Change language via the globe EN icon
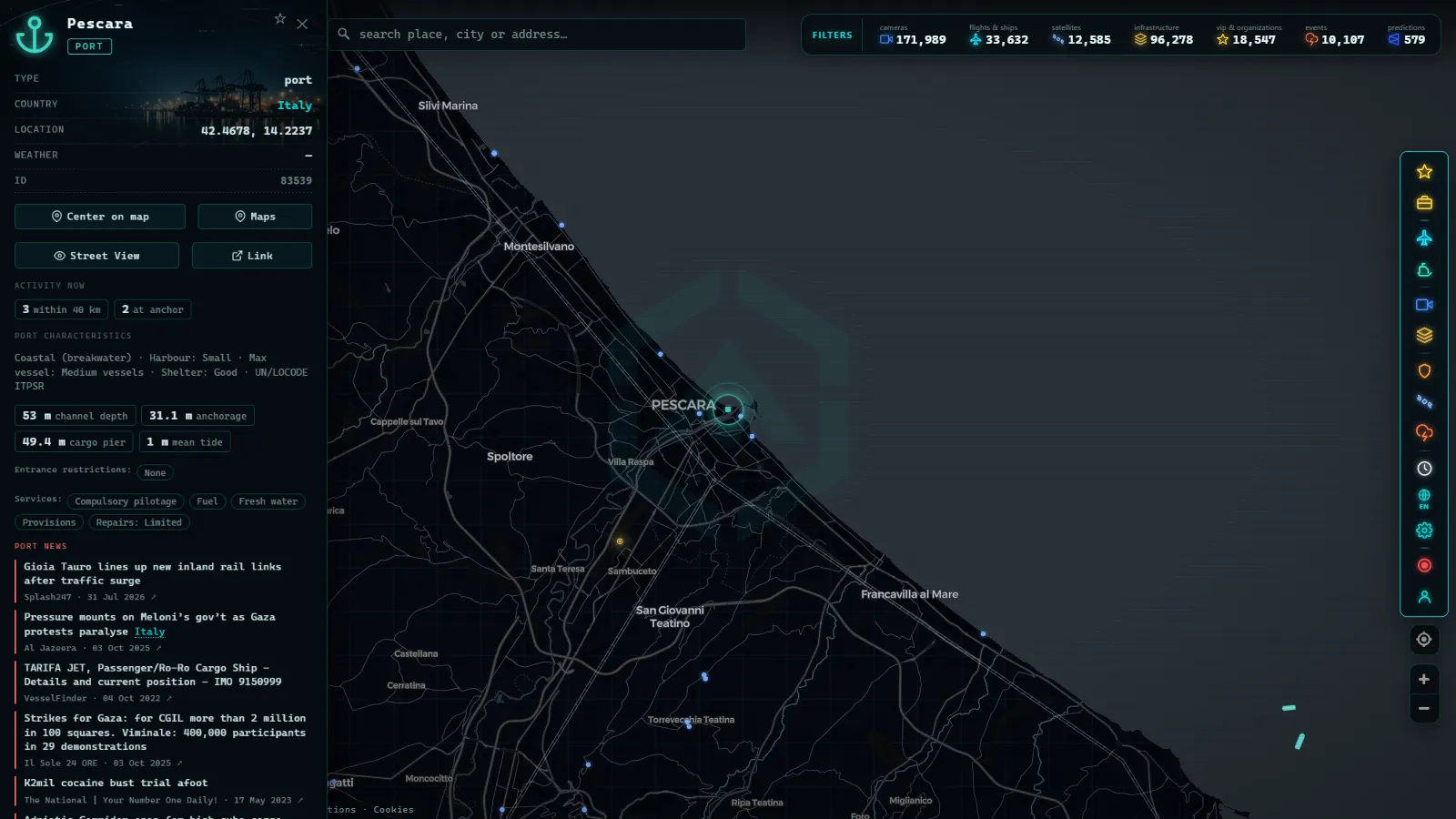The width and height of the screenshot is (1456, 819). point(1424,499)
